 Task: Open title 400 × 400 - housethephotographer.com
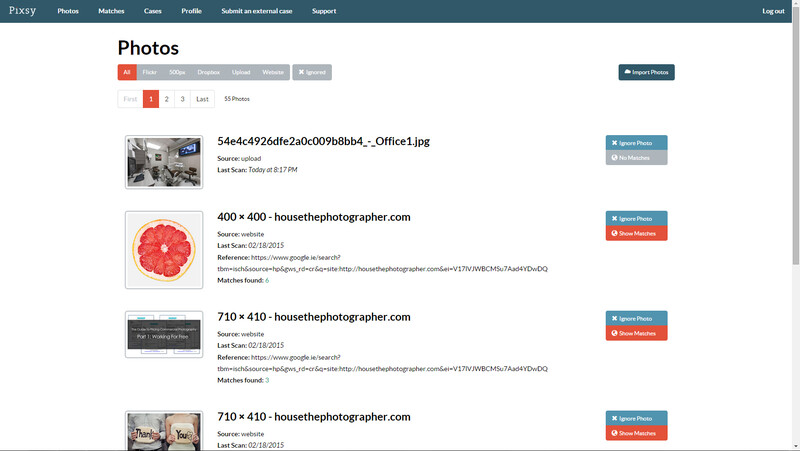tap(314, 217)
